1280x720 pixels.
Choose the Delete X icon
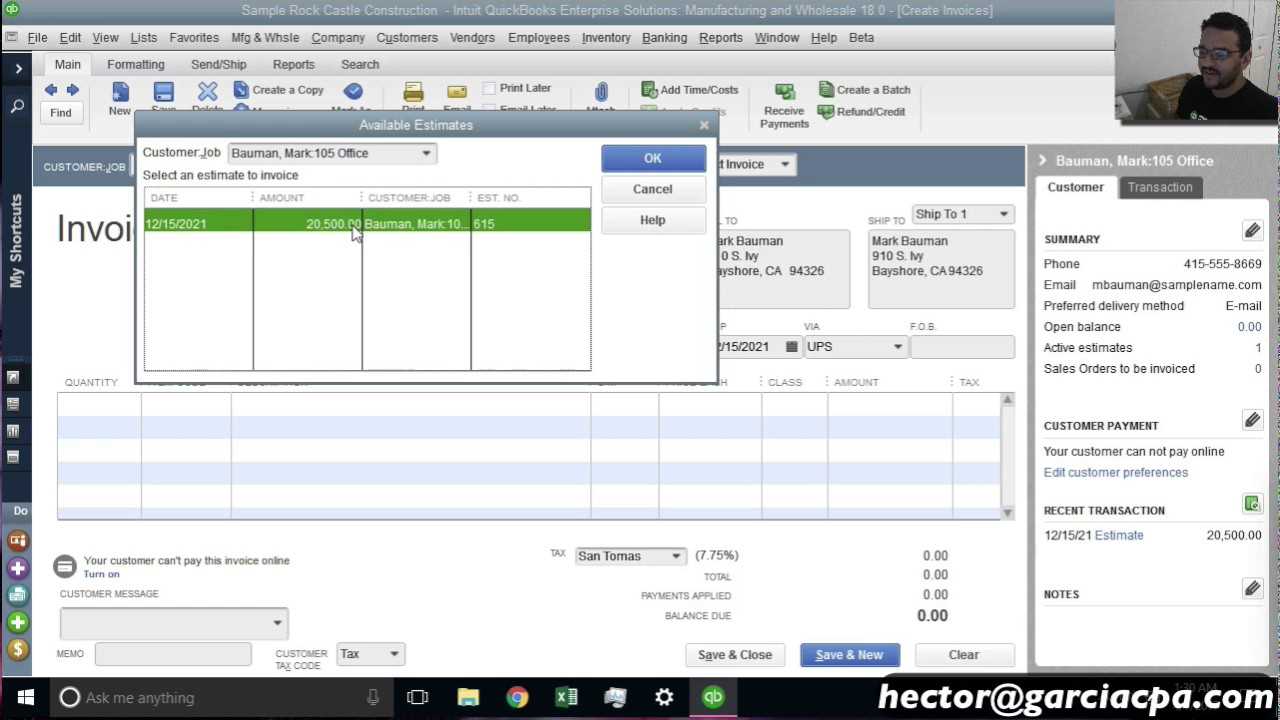(207, 92)
